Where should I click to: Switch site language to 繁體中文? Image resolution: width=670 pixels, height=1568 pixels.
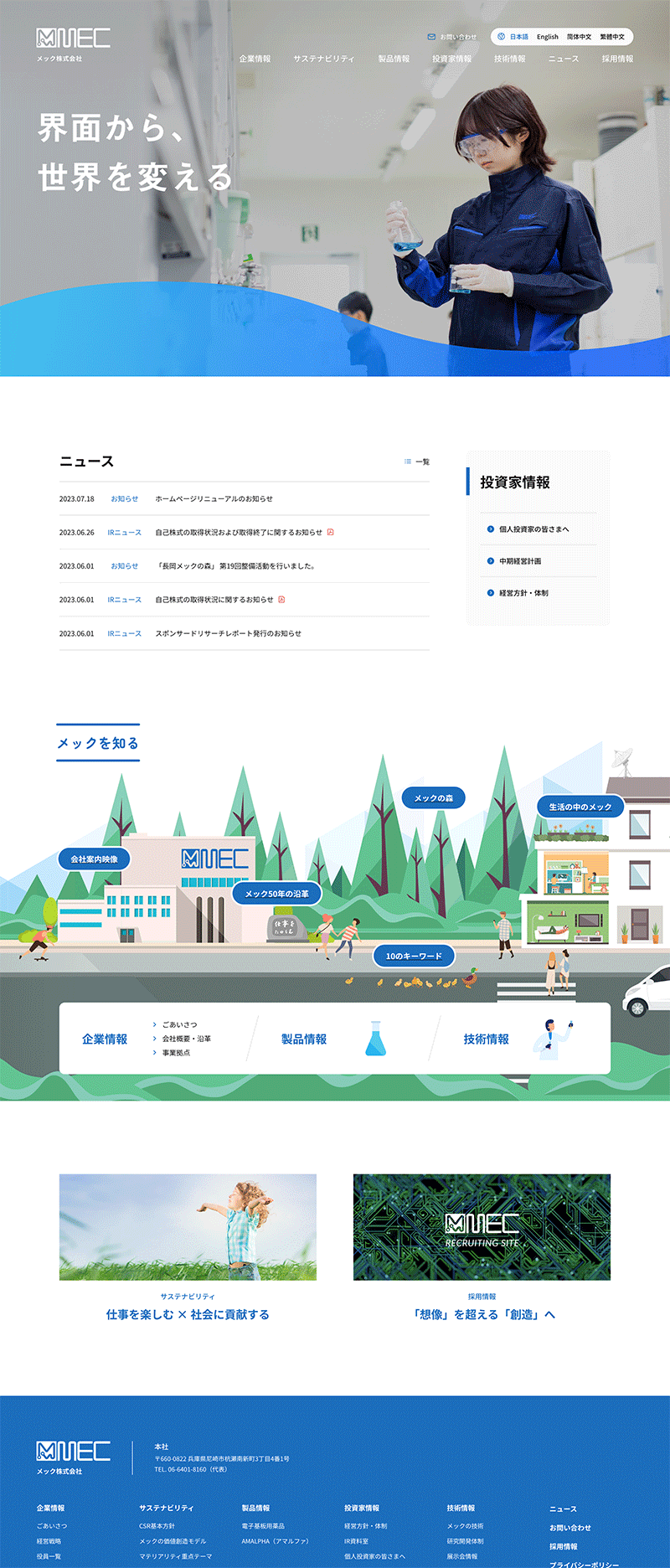(612, 37)
